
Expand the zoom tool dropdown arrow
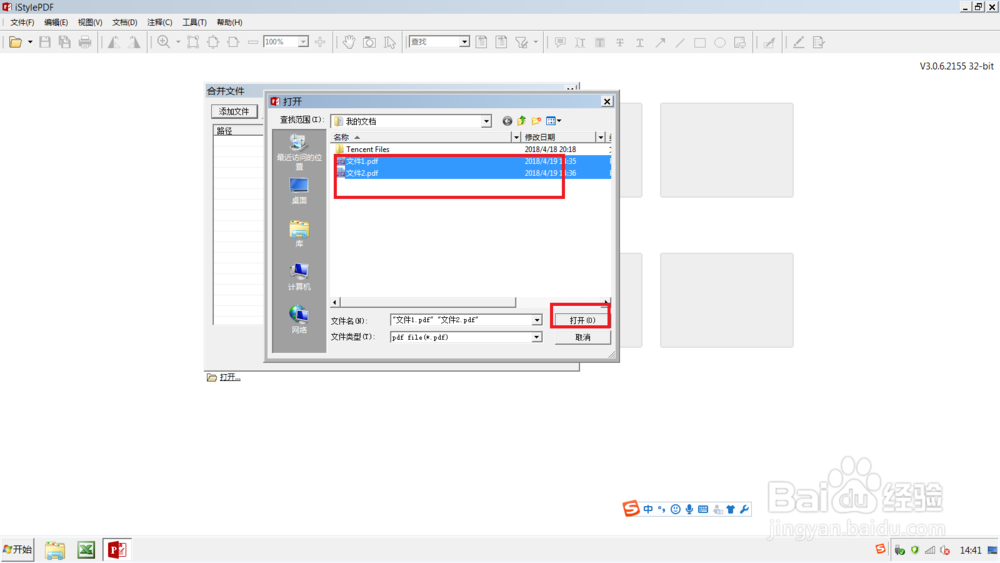pyautogui.click(x=178, y=43)
